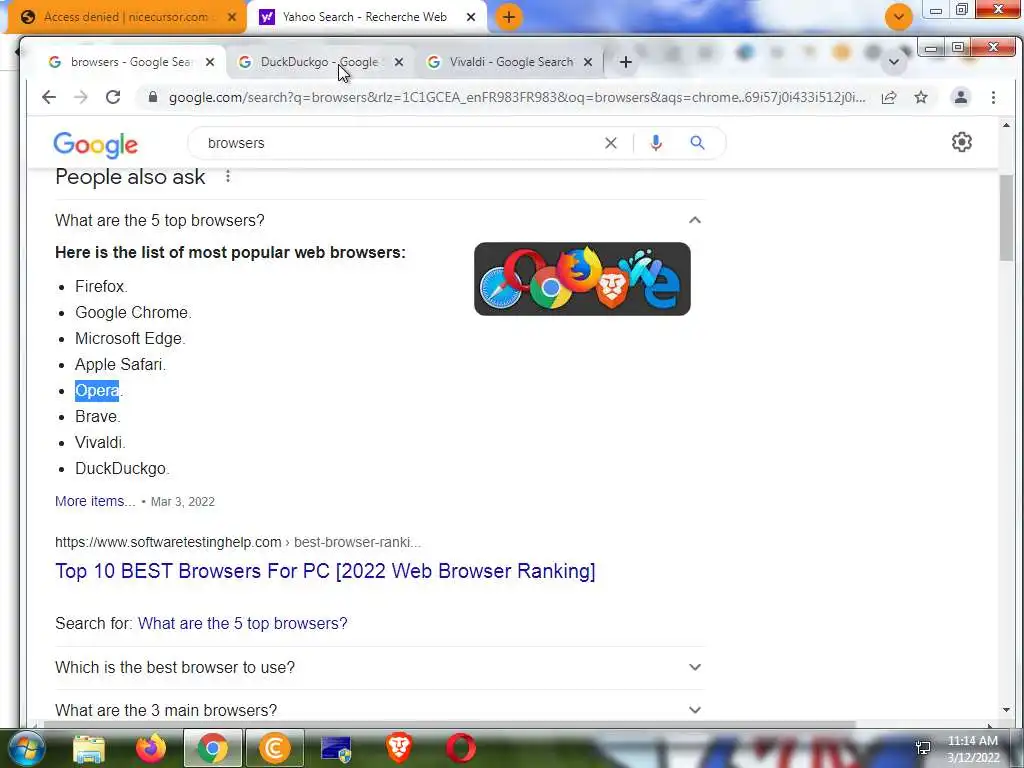Switch to the Yahoo Search - Recherche Web tab

coord(364,17)
